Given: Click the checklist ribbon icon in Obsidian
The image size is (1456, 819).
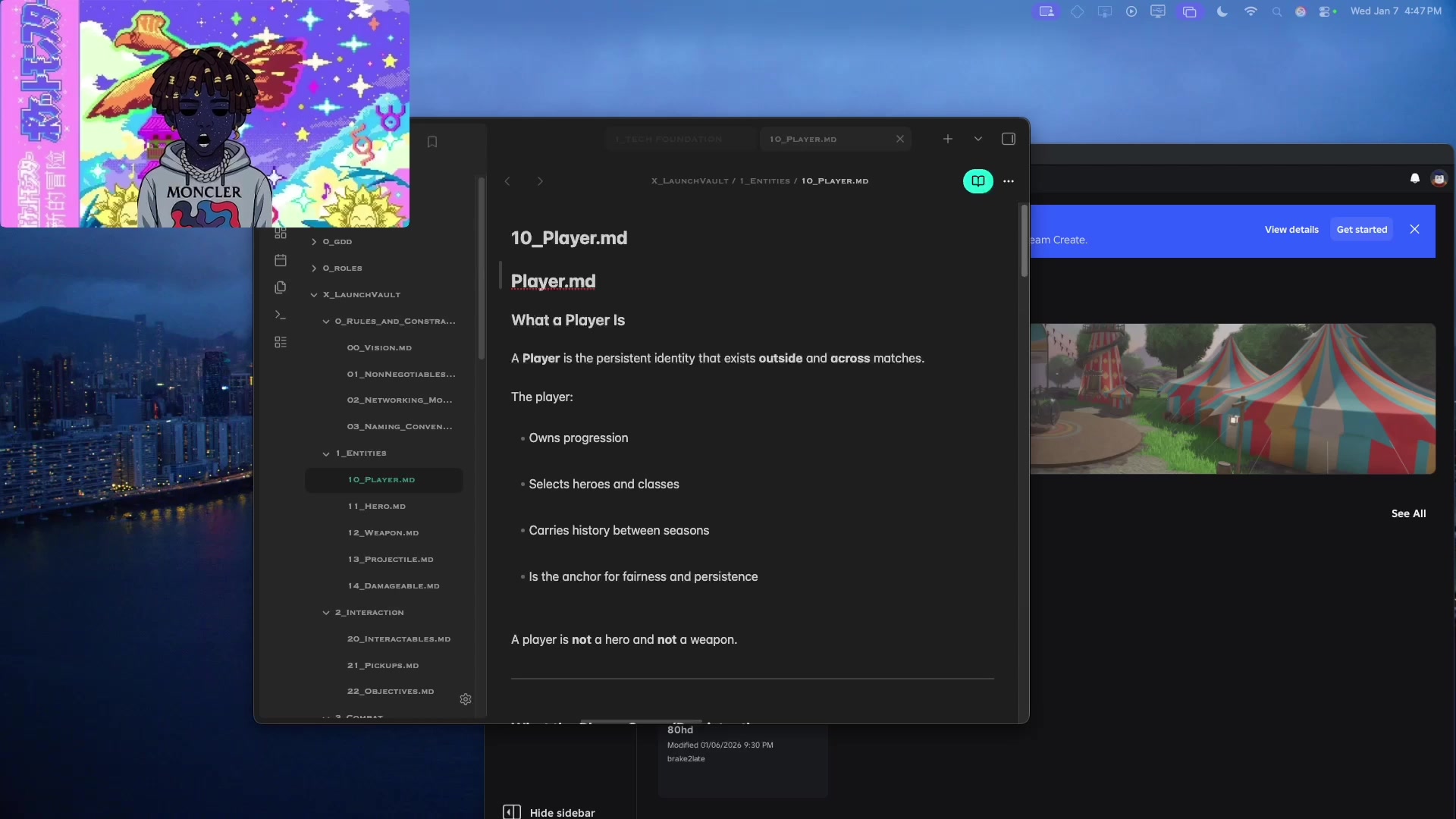Looking at the screenshot, I should point(281,342).
